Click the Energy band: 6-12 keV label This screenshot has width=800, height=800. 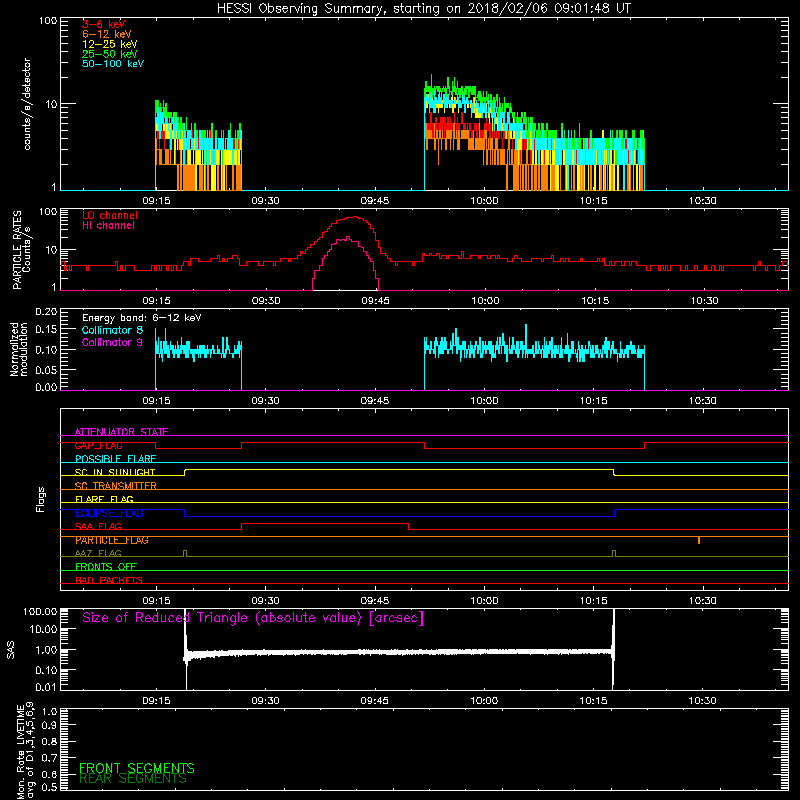point(142,318)
